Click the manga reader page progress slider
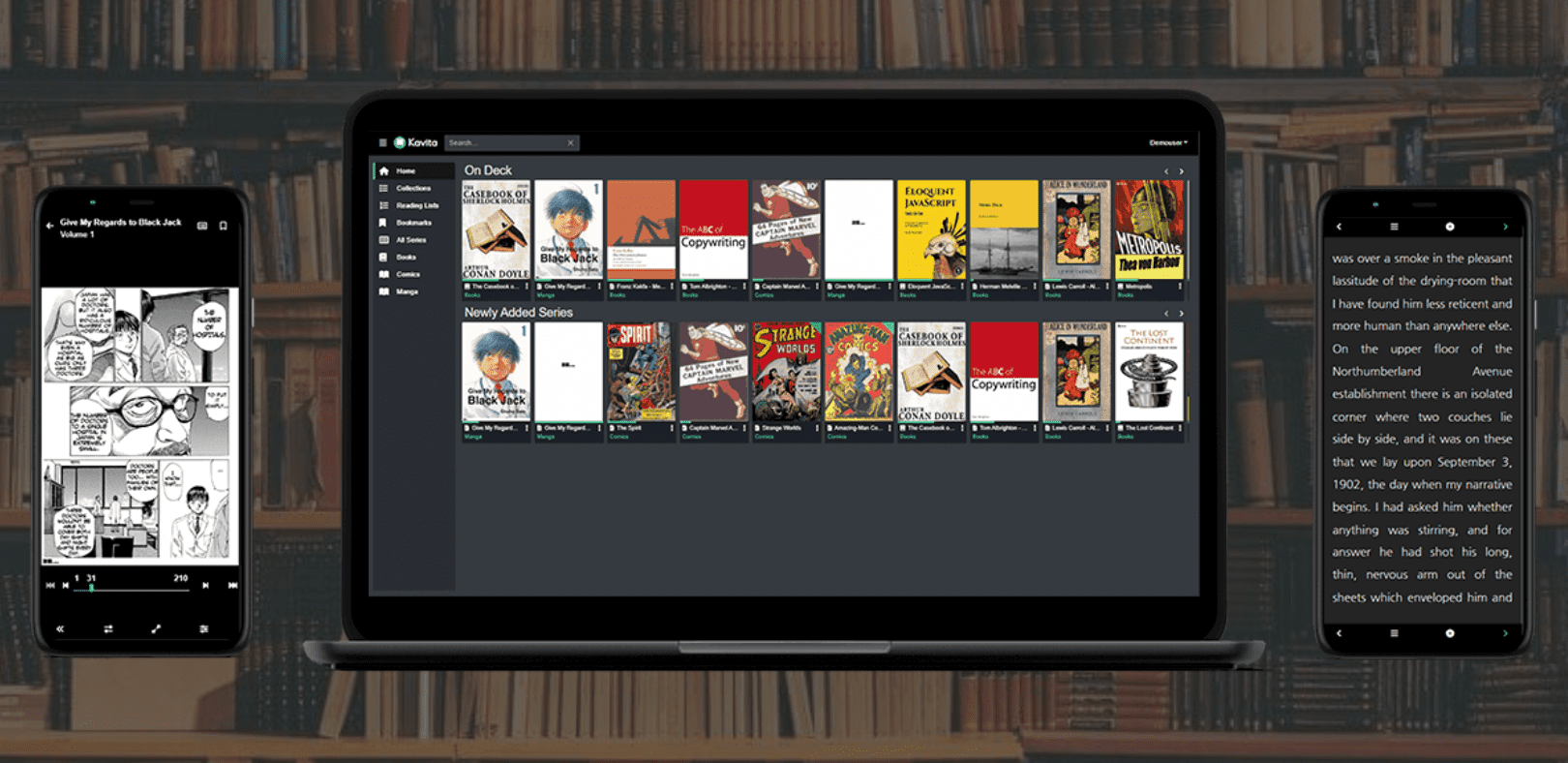The image size is (1568, 763). pyautogui.click(x=136, y=587)
